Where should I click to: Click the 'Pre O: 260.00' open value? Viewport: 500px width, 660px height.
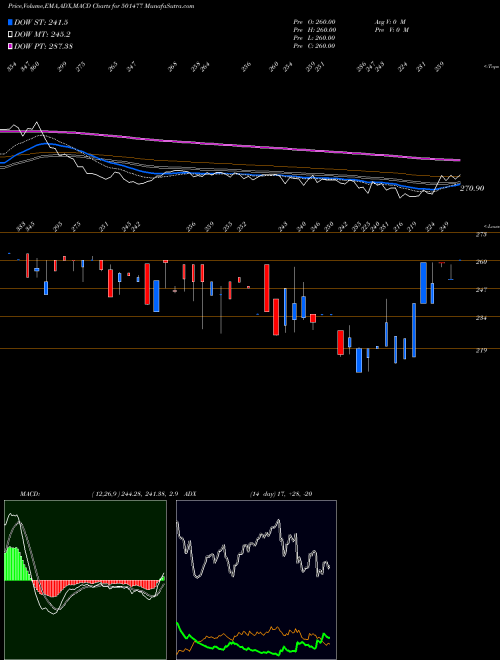pos(314,22)
